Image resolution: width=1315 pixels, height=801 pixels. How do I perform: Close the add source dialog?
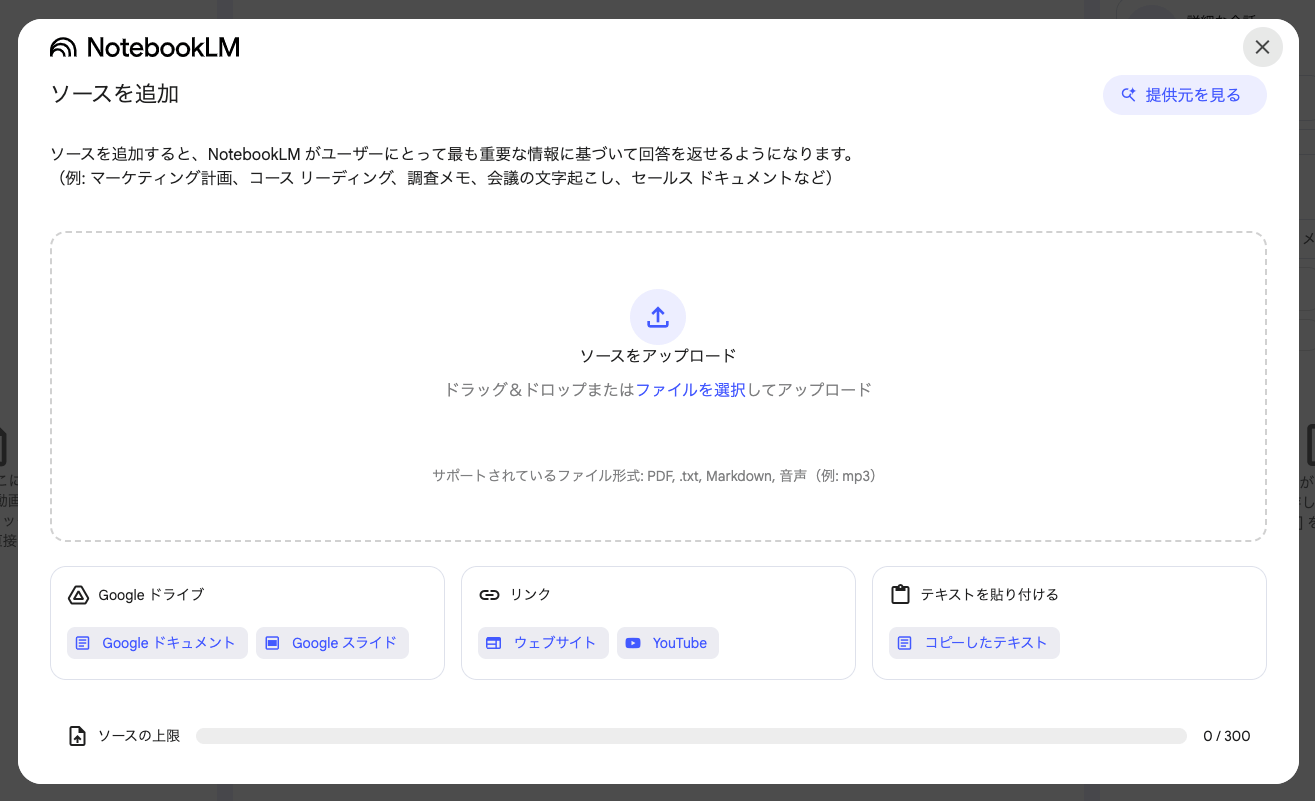pyautogui.click(x=1262, y=47)
